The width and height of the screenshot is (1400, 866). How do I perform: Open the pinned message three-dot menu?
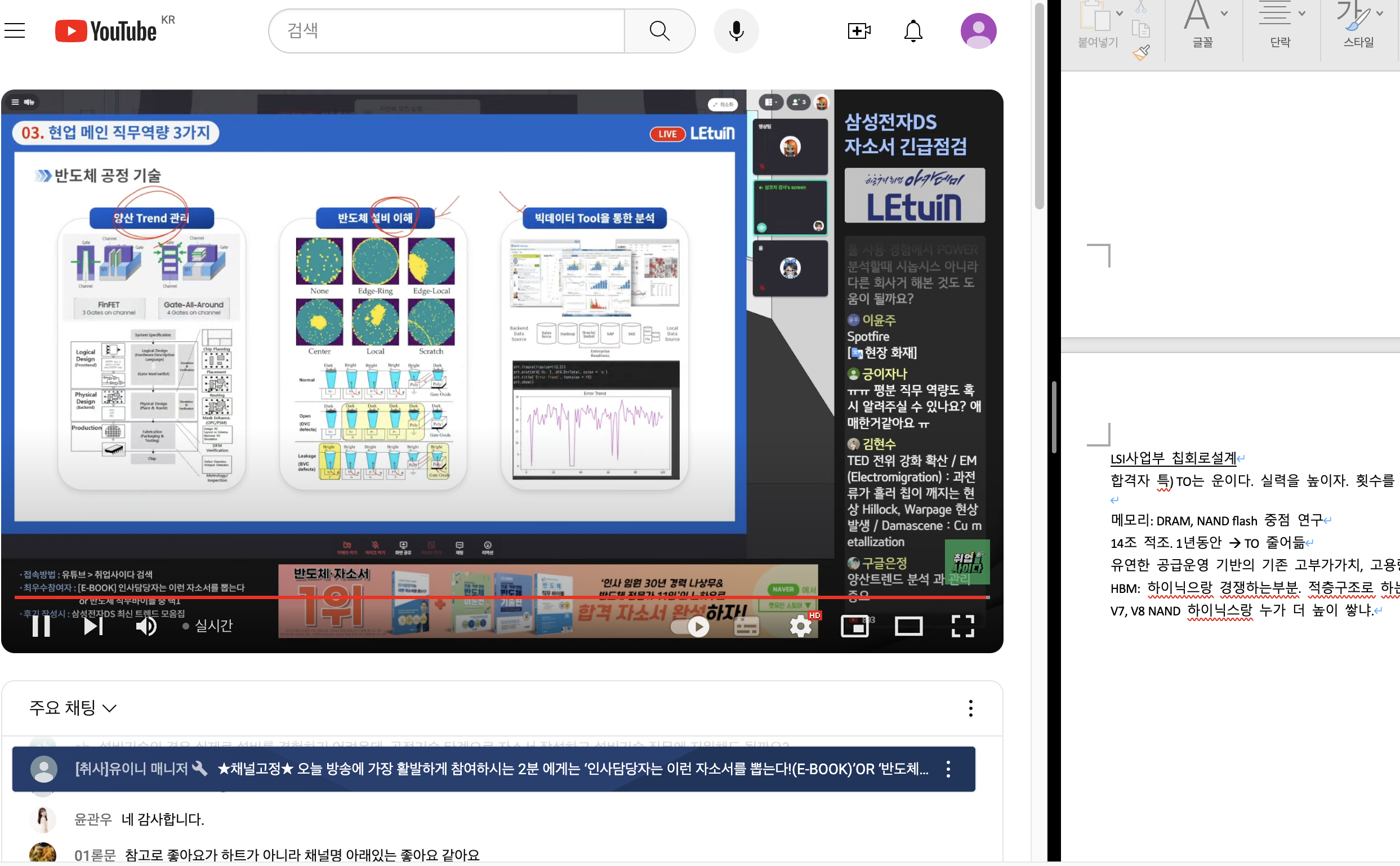[x=948, y=769]
